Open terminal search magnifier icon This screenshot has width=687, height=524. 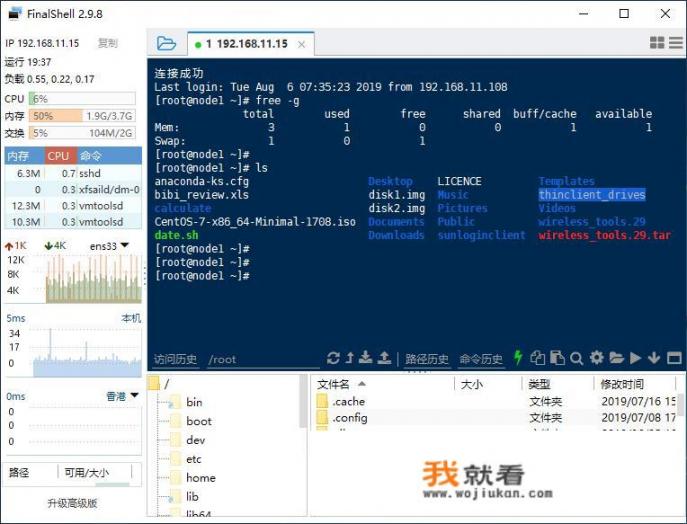pyautogui.click(x=577, y=359)
